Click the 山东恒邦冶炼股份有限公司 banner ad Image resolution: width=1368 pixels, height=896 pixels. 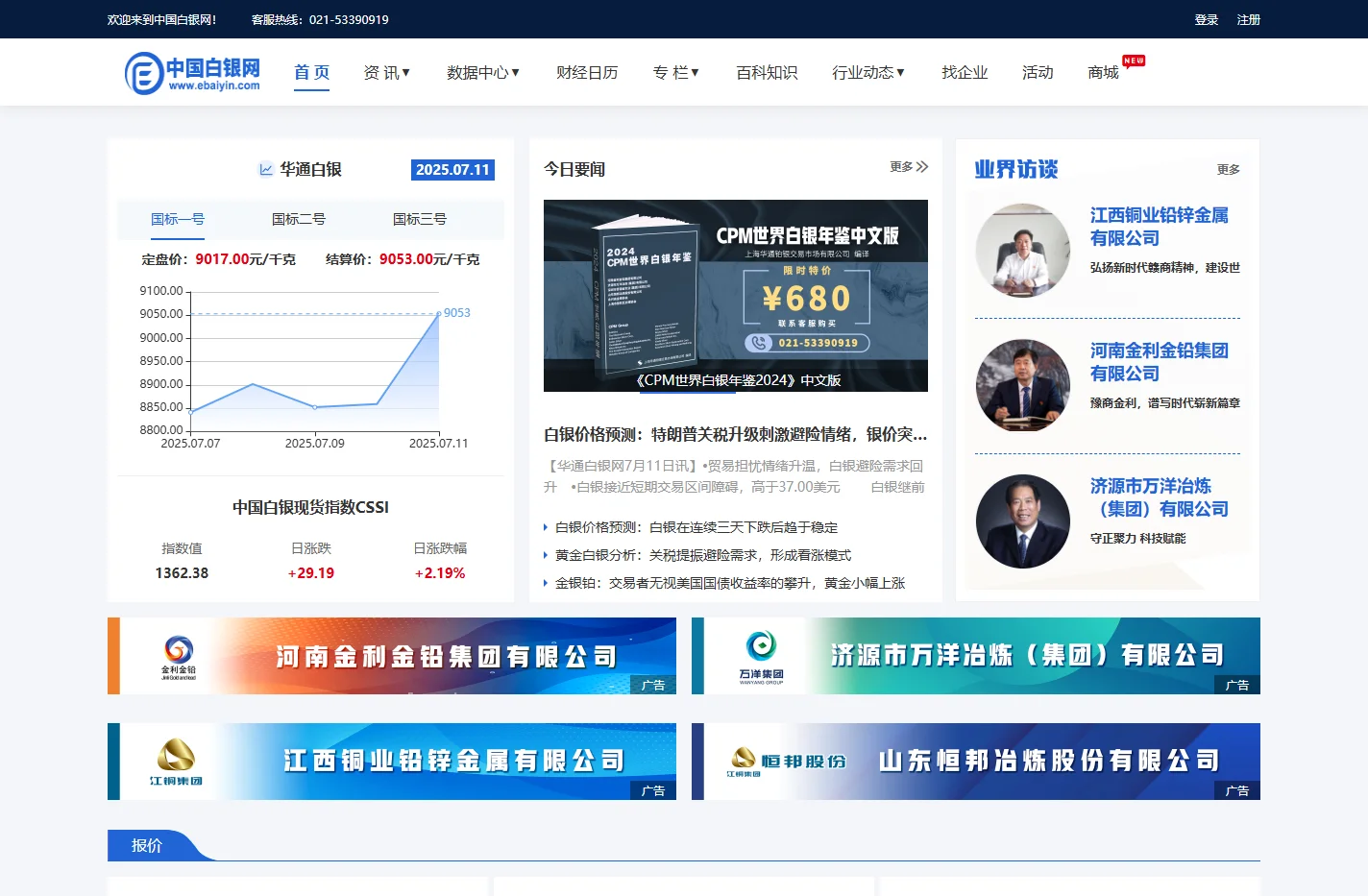point(976,762)
